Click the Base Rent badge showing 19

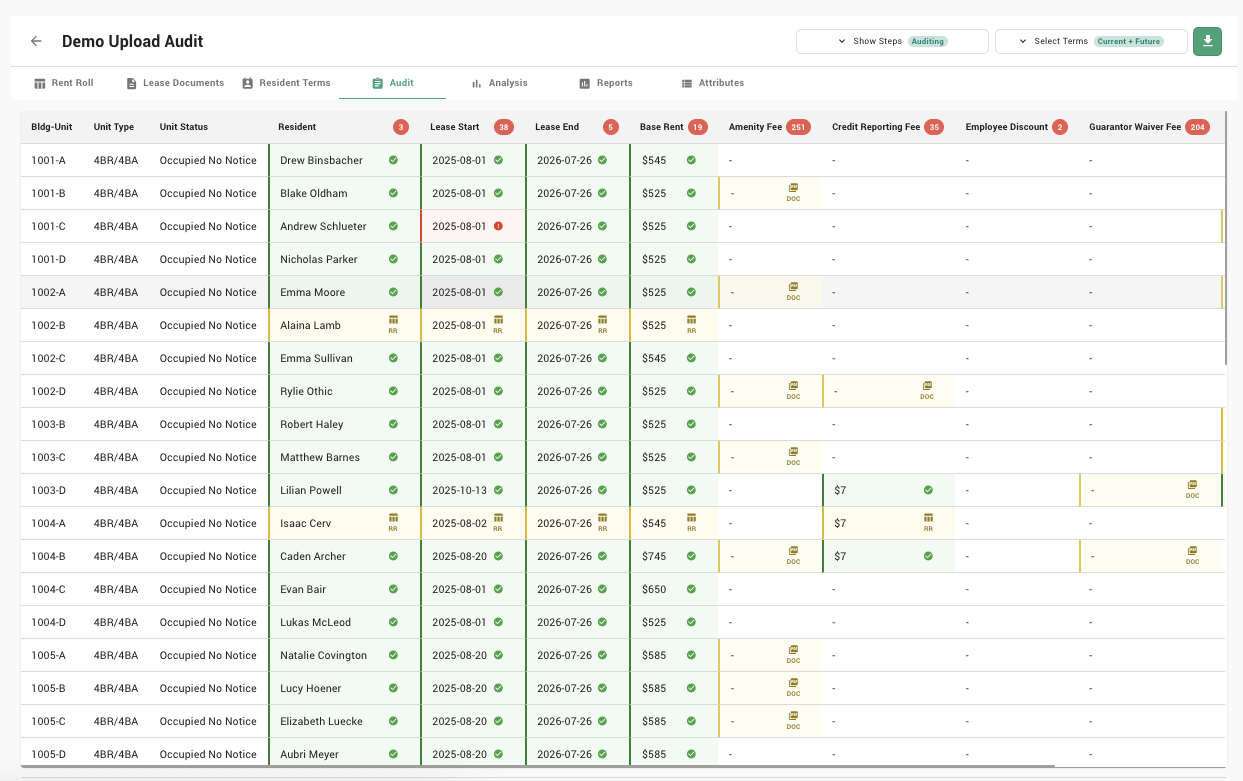698,127
